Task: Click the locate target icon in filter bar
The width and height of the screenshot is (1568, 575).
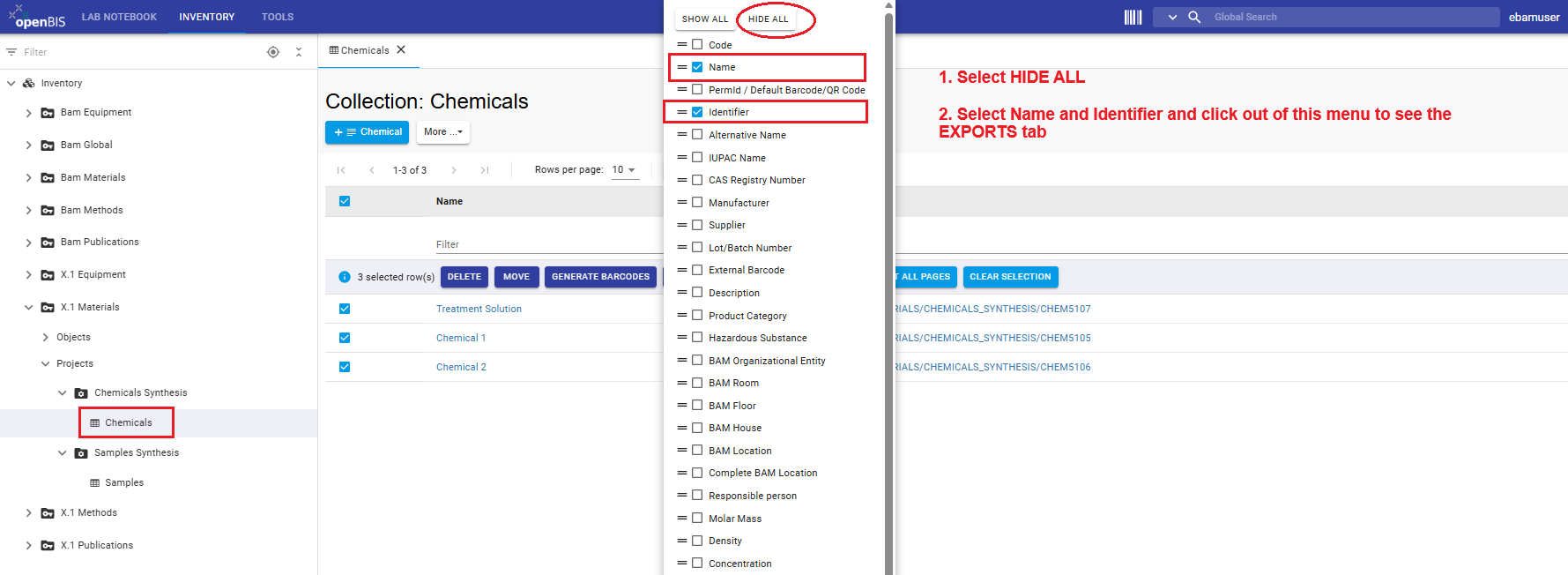Action: coord(273,52)
